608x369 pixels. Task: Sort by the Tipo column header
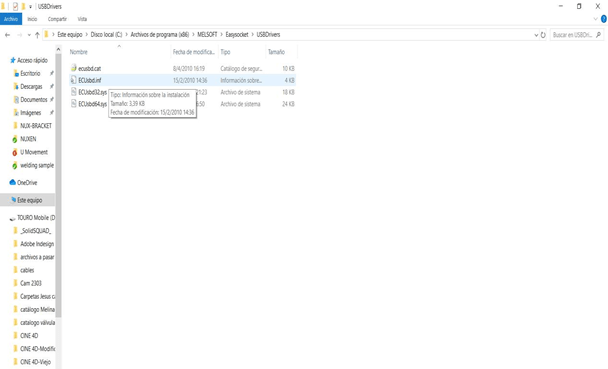point(225,52)
